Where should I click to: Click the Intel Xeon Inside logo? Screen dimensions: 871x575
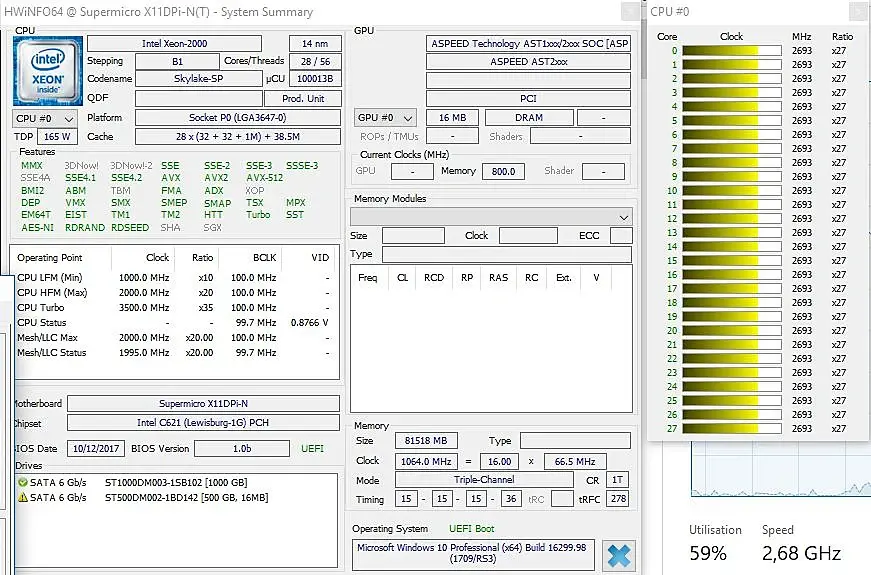click(48, 71)
